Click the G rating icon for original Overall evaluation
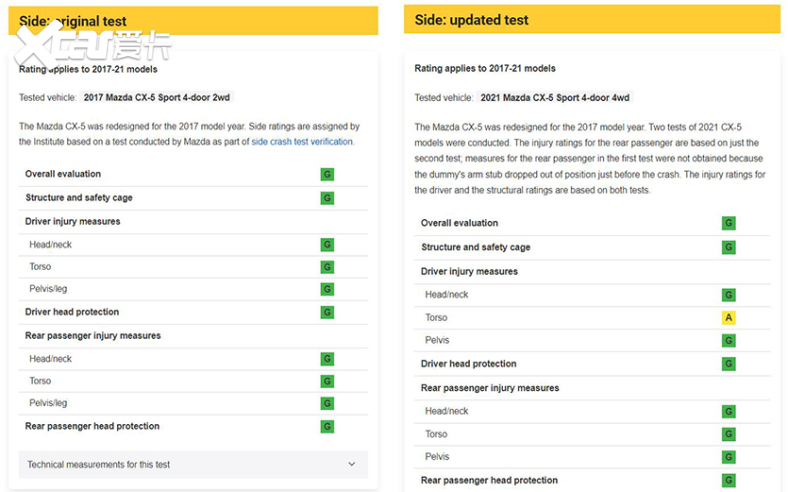The width and height of the screenshot is (788, 492). pos(327,174)
